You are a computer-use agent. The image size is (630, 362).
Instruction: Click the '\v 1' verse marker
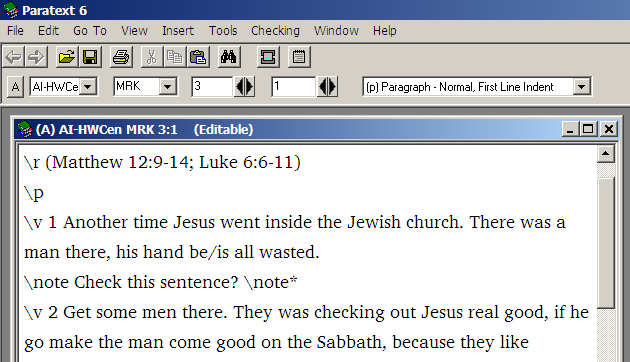pyautogui.click(x=40, y=222)
